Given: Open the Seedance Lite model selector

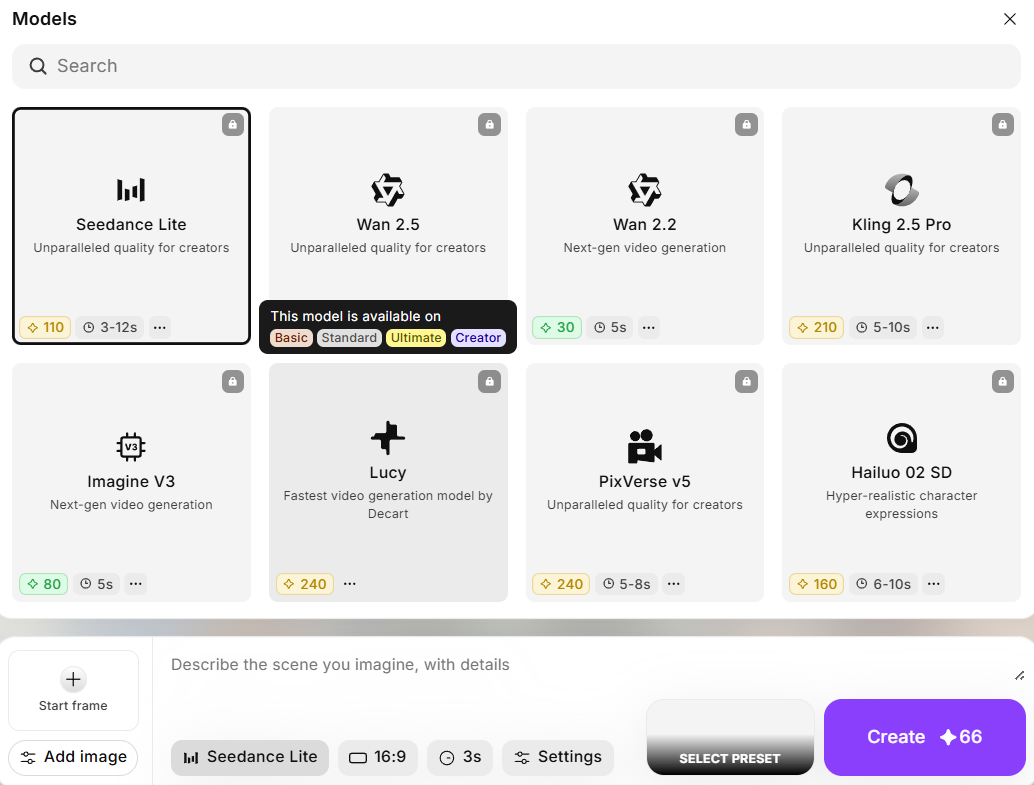Looking at the screenshot, I should pyautogui.click(x=250, y=757).
